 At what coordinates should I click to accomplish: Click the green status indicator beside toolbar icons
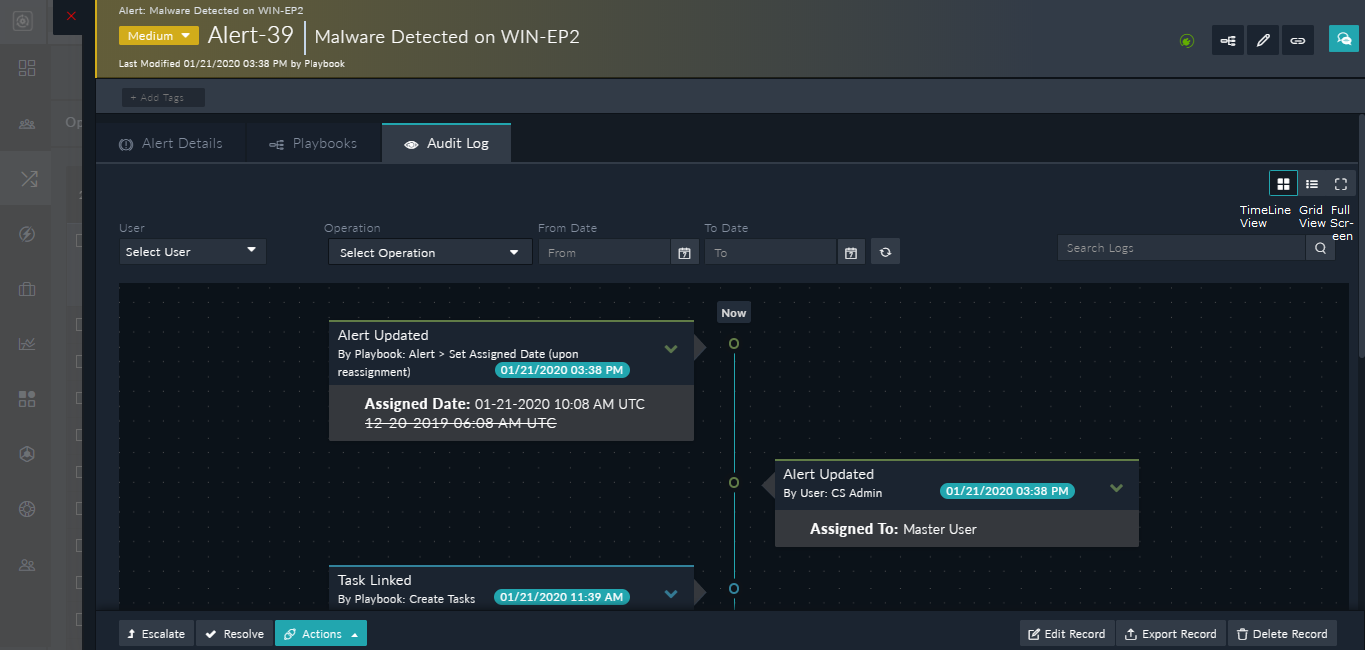point(1186,40)
